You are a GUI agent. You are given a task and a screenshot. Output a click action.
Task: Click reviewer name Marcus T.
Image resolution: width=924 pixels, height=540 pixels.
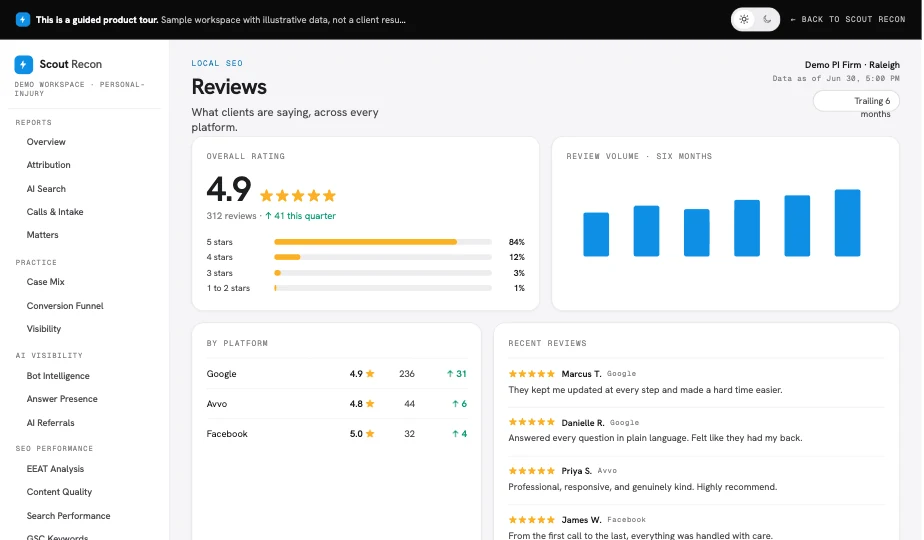[581, 374]
